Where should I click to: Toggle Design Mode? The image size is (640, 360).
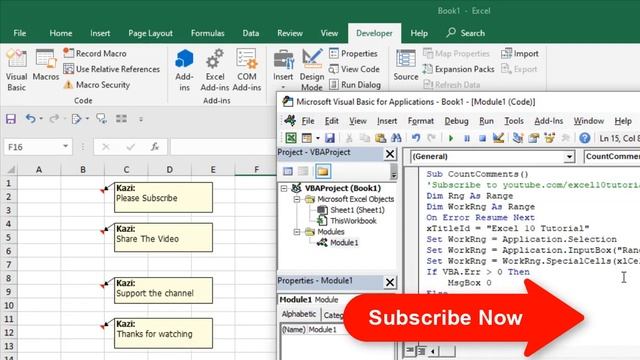click(x=312, y=70)
